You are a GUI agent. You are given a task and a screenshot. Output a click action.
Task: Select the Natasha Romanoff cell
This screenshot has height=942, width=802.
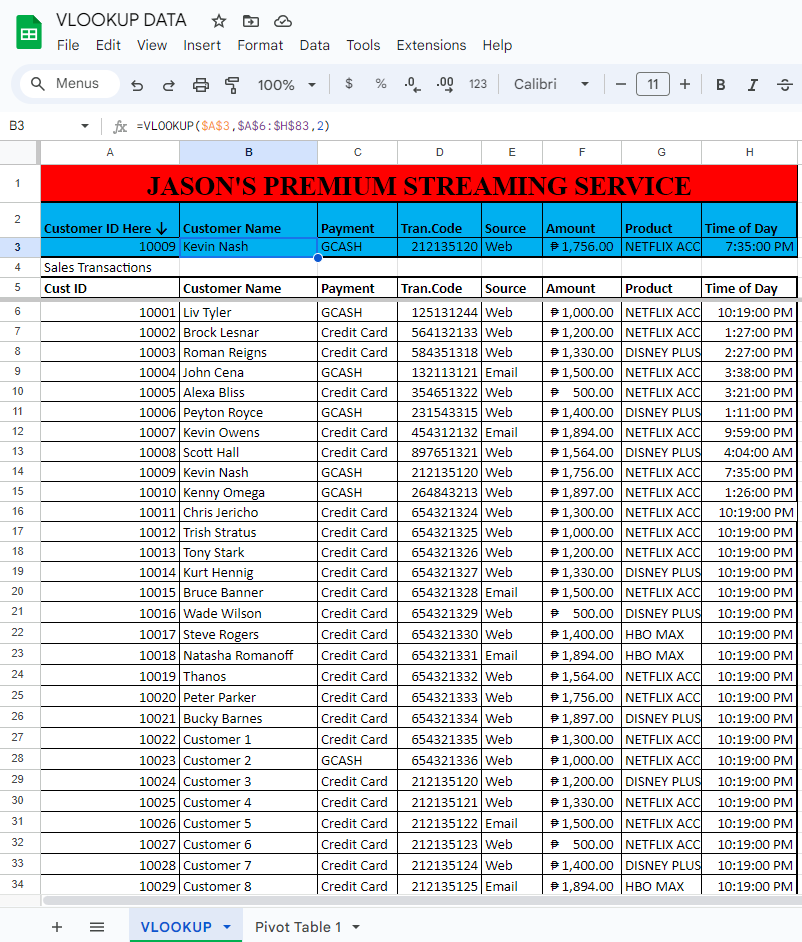click(x=249, y=655)
